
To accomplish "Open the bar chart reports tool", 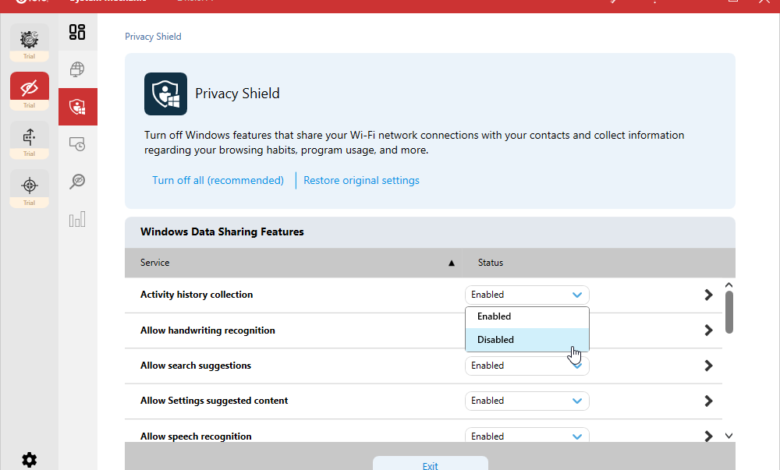I will [77, 219].
